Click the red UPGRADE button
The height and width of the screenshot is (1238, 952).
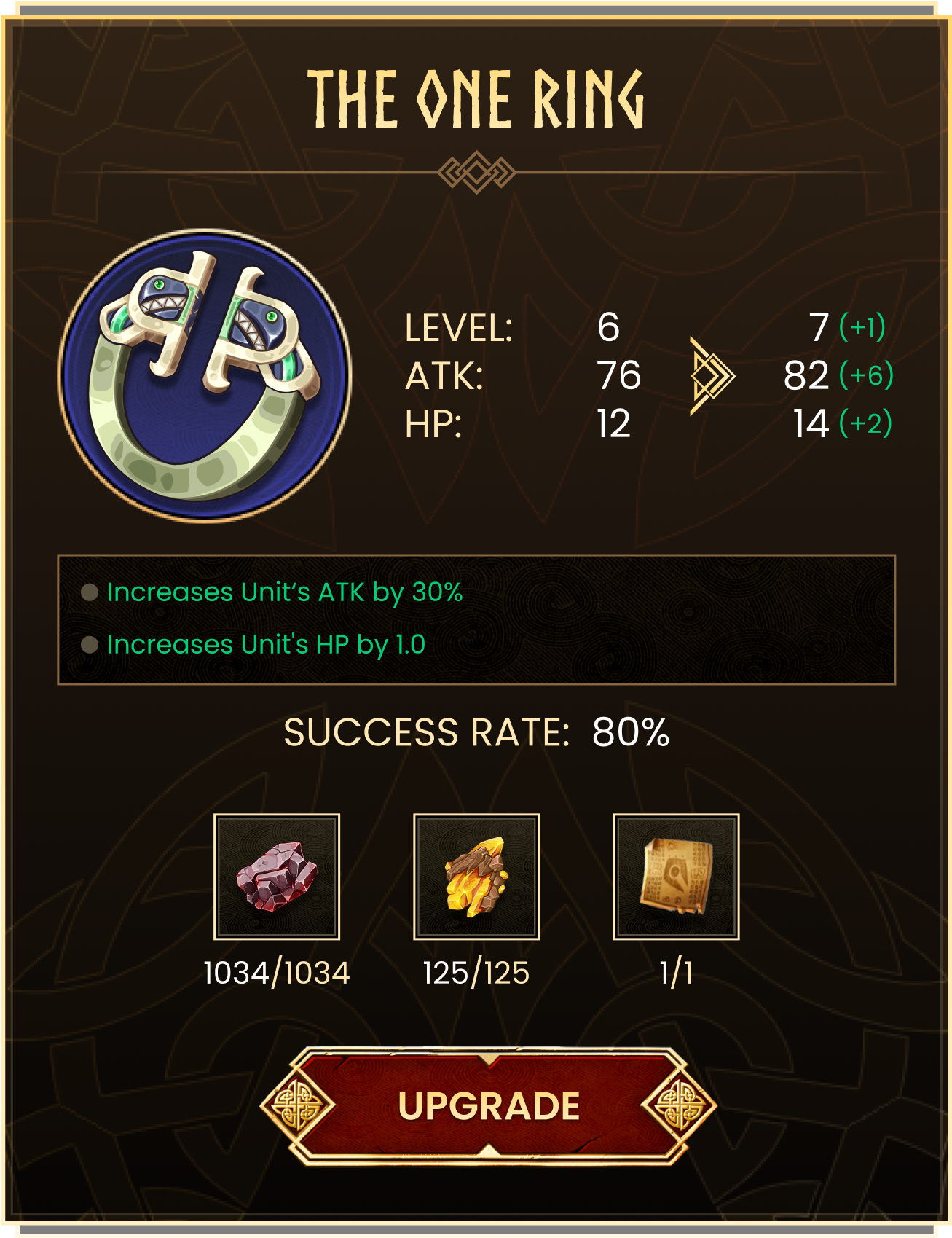coord(488,1106)
